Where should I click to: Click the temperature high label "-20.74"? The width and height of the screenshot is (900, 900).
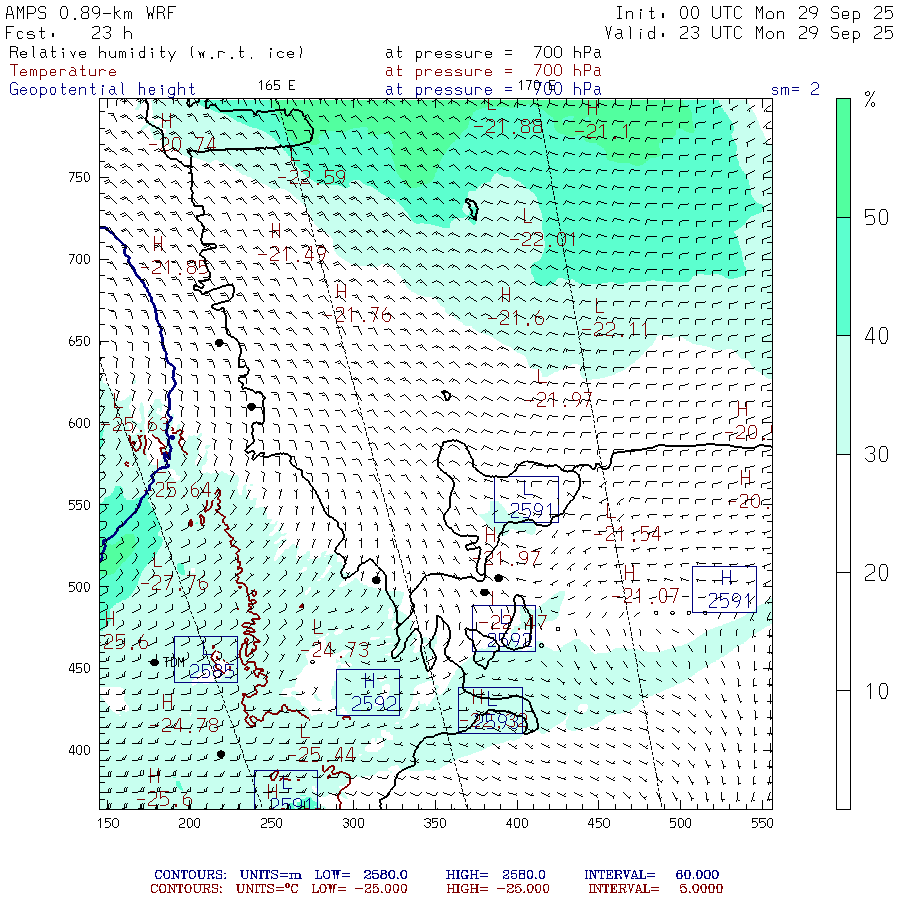(183, 144)
